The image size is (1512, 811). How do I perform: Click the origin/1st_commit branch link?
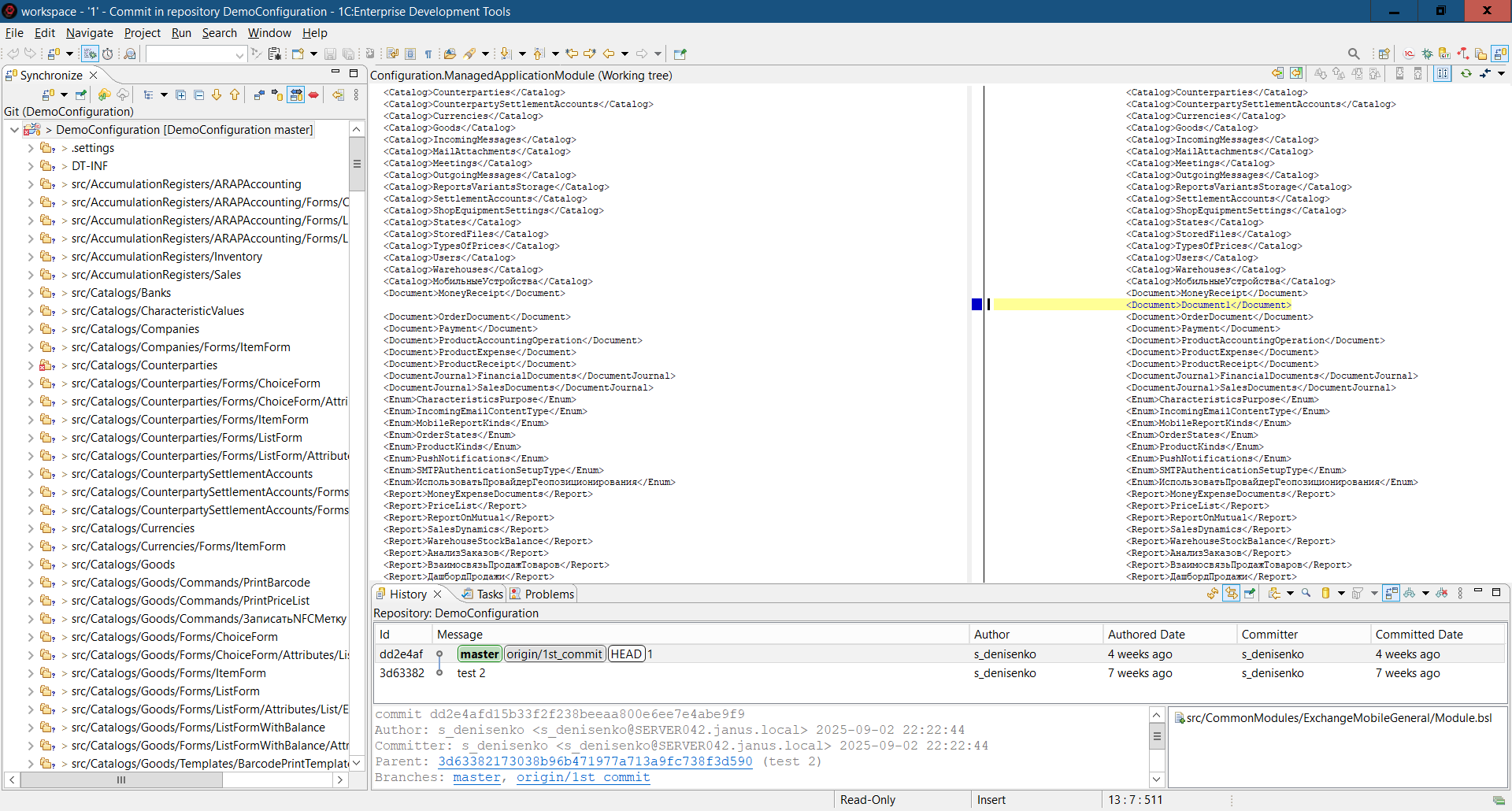[x=583, y=777]
